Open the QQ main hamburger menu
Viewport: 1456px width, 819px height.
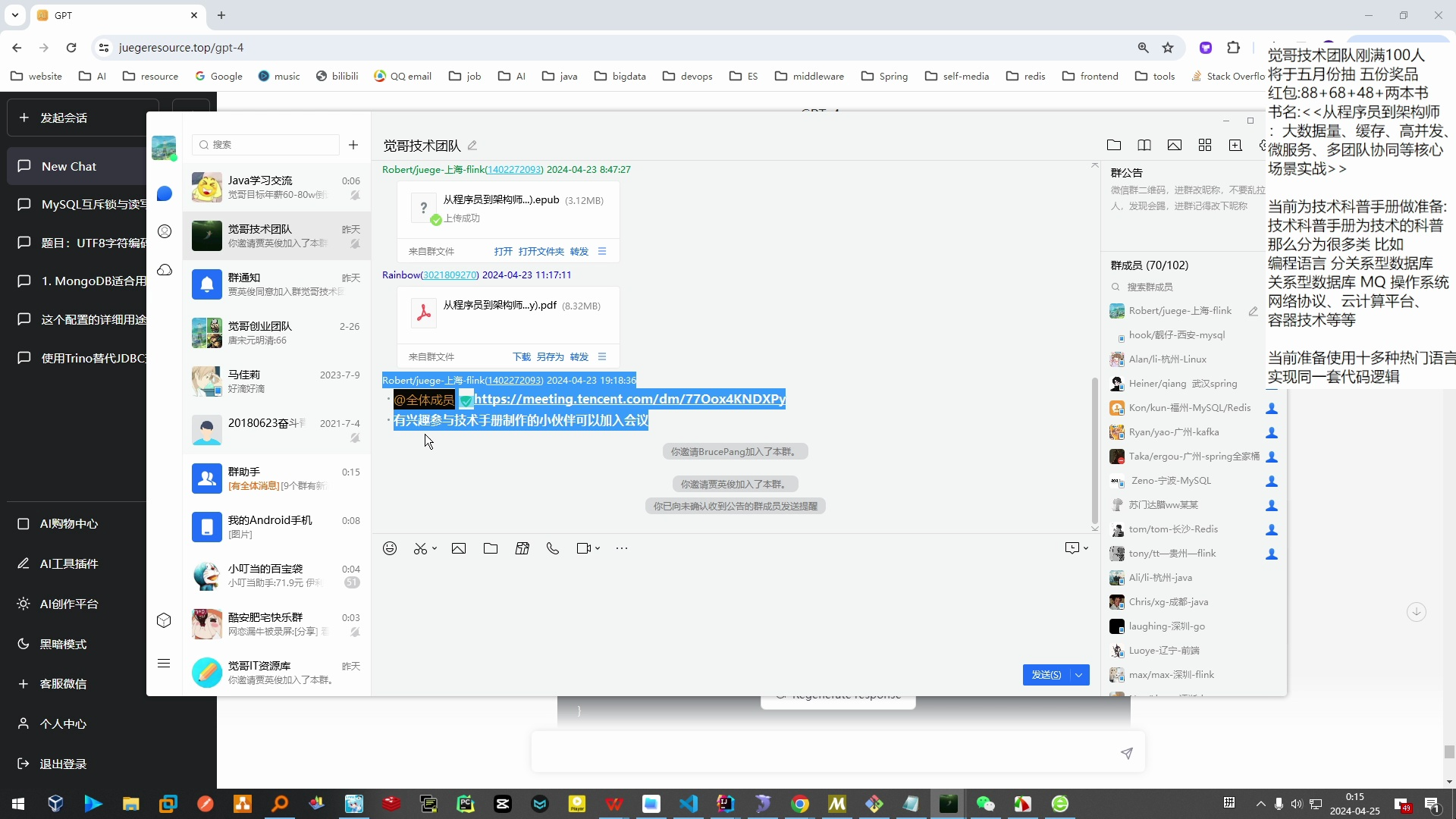(x=164, y=664)
